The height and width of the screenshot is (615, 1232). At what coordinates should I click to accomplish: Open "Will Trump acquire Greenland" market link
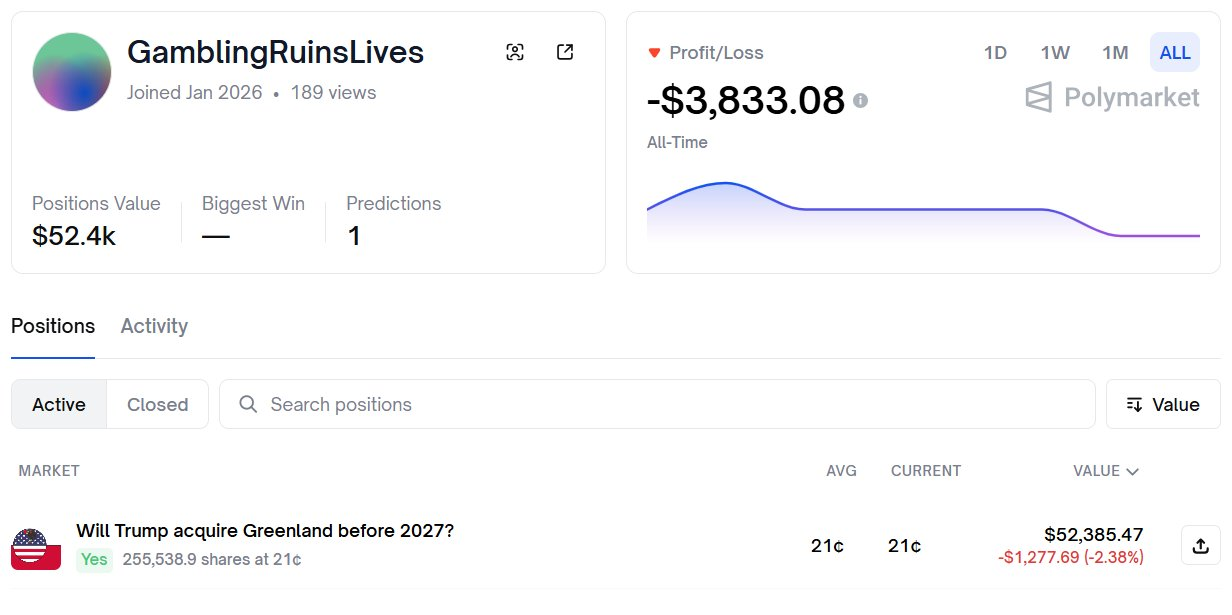[x=265, y=531]
